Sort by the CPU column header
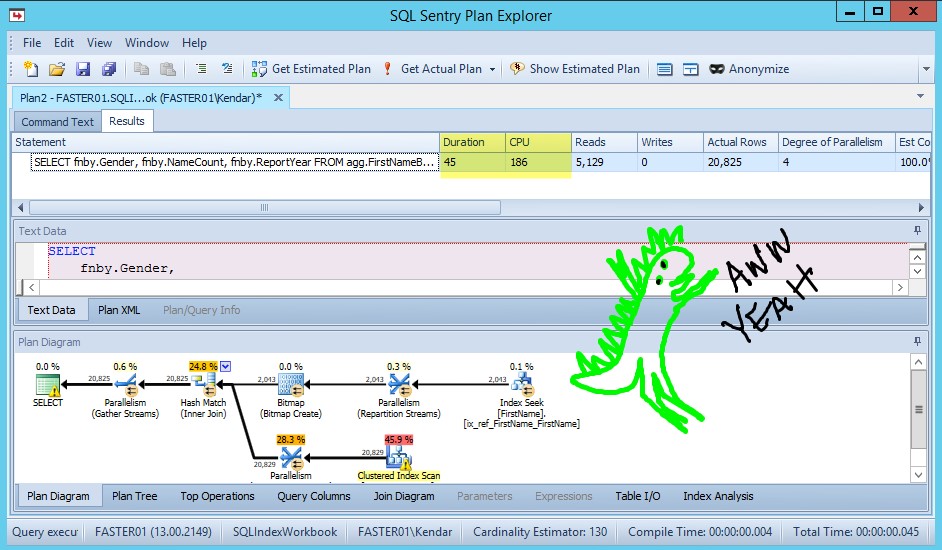This screenshot has height=550, width=942. click(x=538, y=142)
